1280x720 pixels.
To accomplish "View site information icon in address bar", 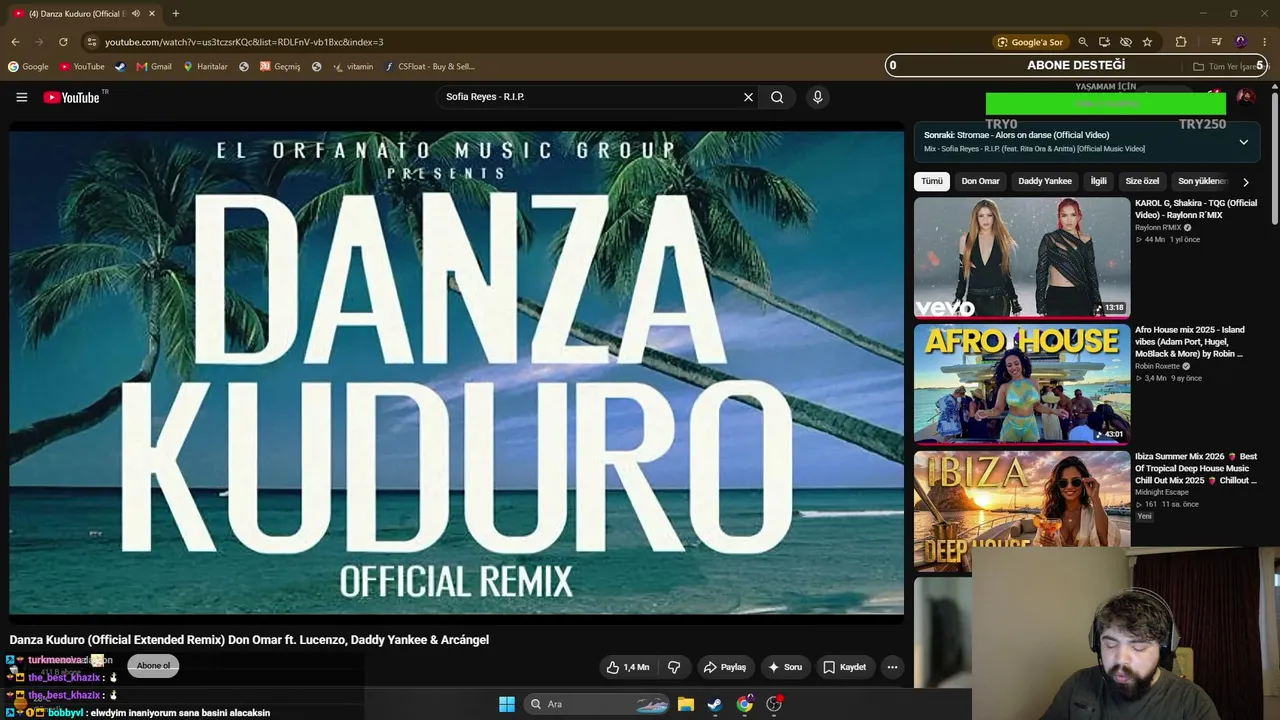I will 91,42.
